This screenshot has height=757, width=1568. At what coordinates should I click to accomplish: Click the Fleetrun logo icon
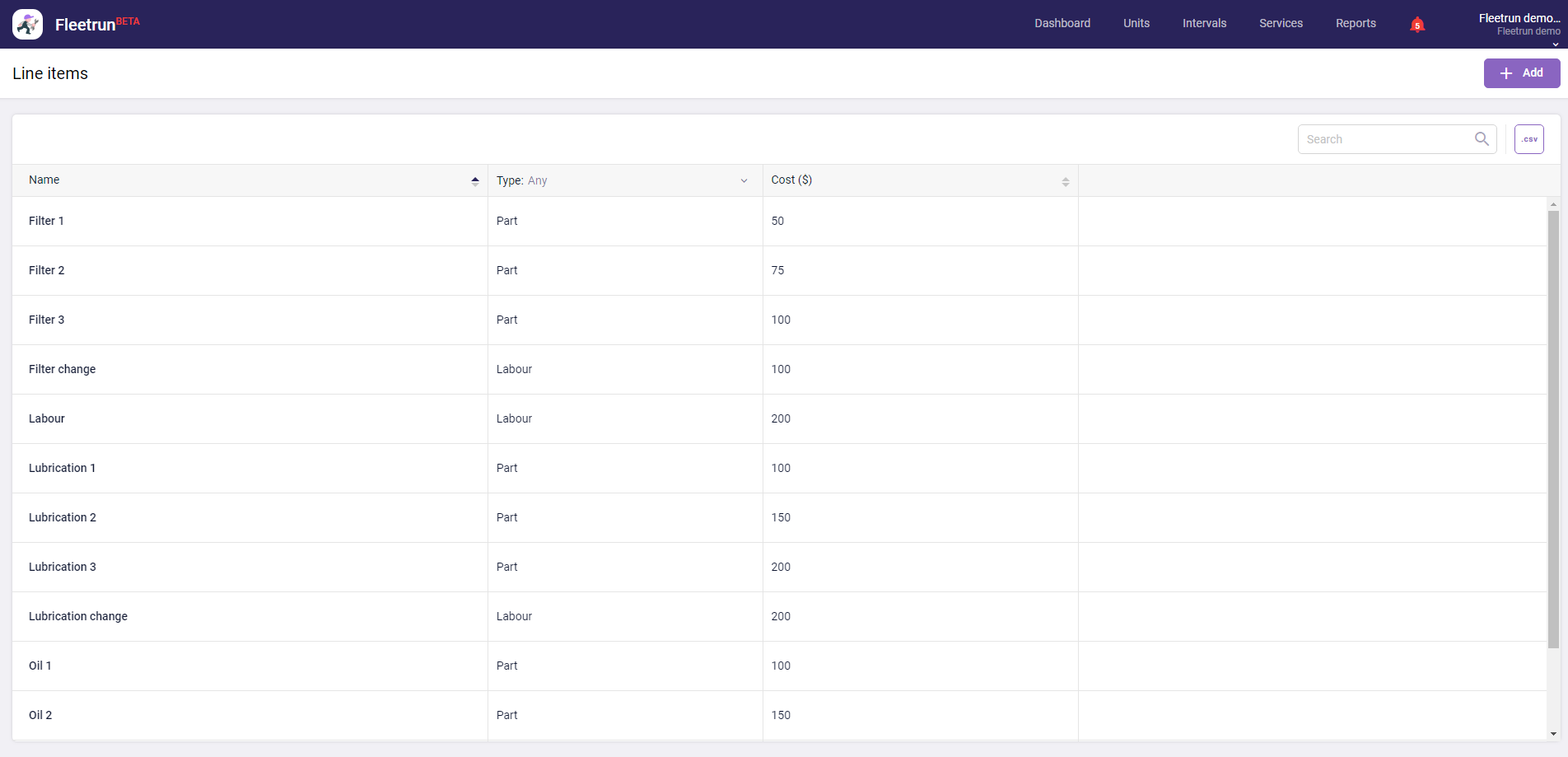28,25
